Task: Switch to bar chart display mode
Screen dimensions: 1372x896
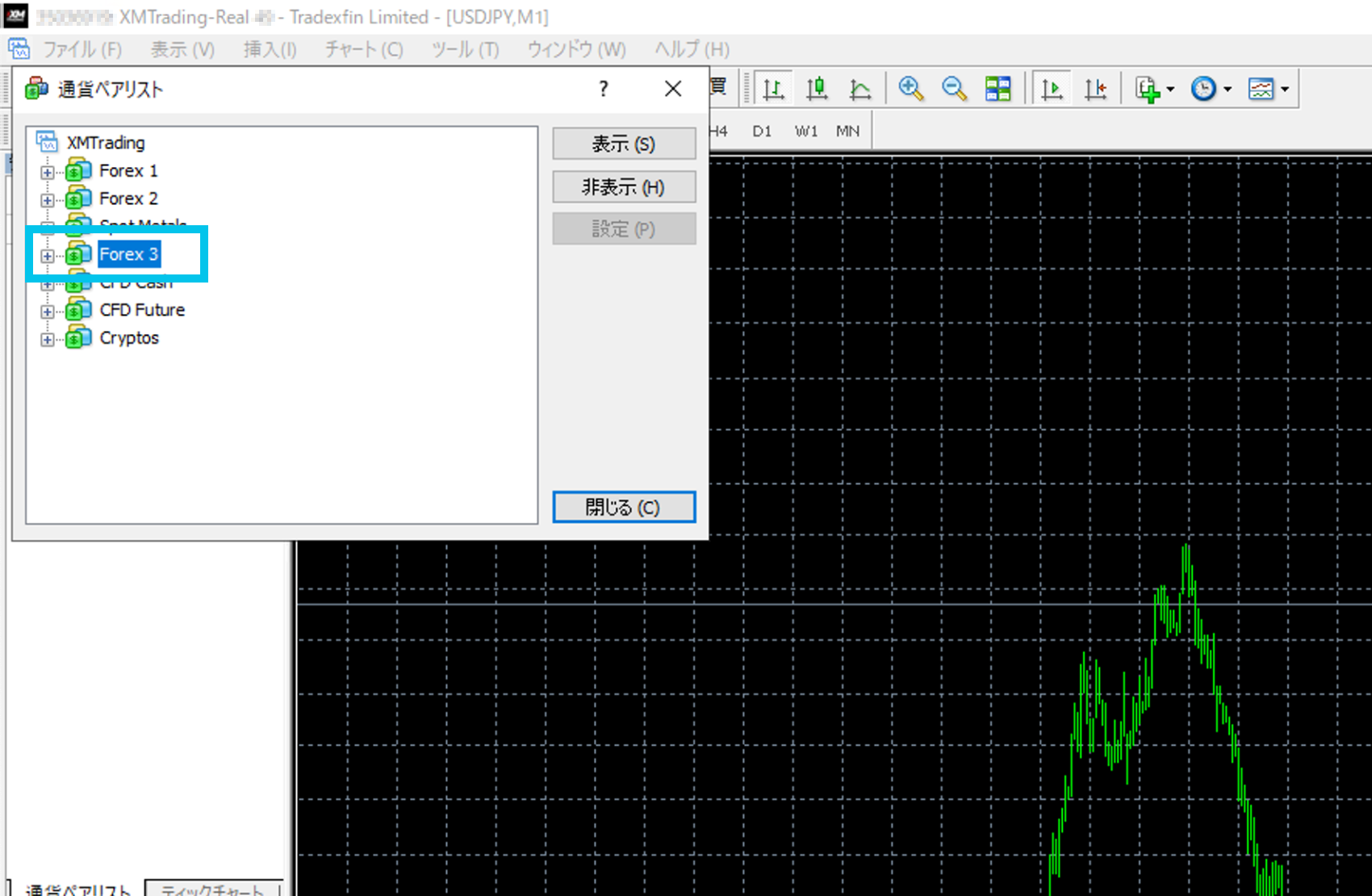Action: [x=773, y=89]
